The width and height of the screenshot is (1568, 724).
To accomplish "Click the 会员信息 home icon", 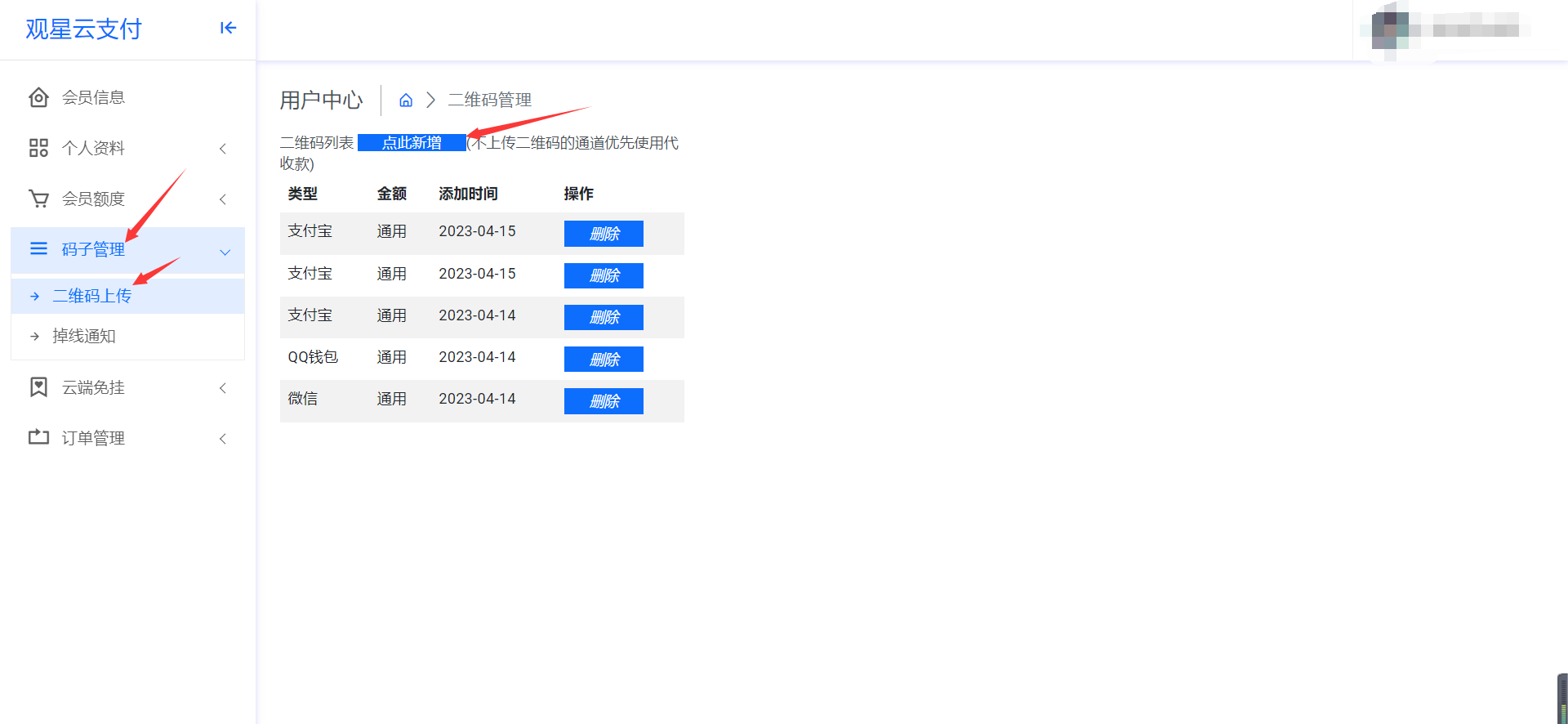I will pyautogui.click(x=38, y=97).
